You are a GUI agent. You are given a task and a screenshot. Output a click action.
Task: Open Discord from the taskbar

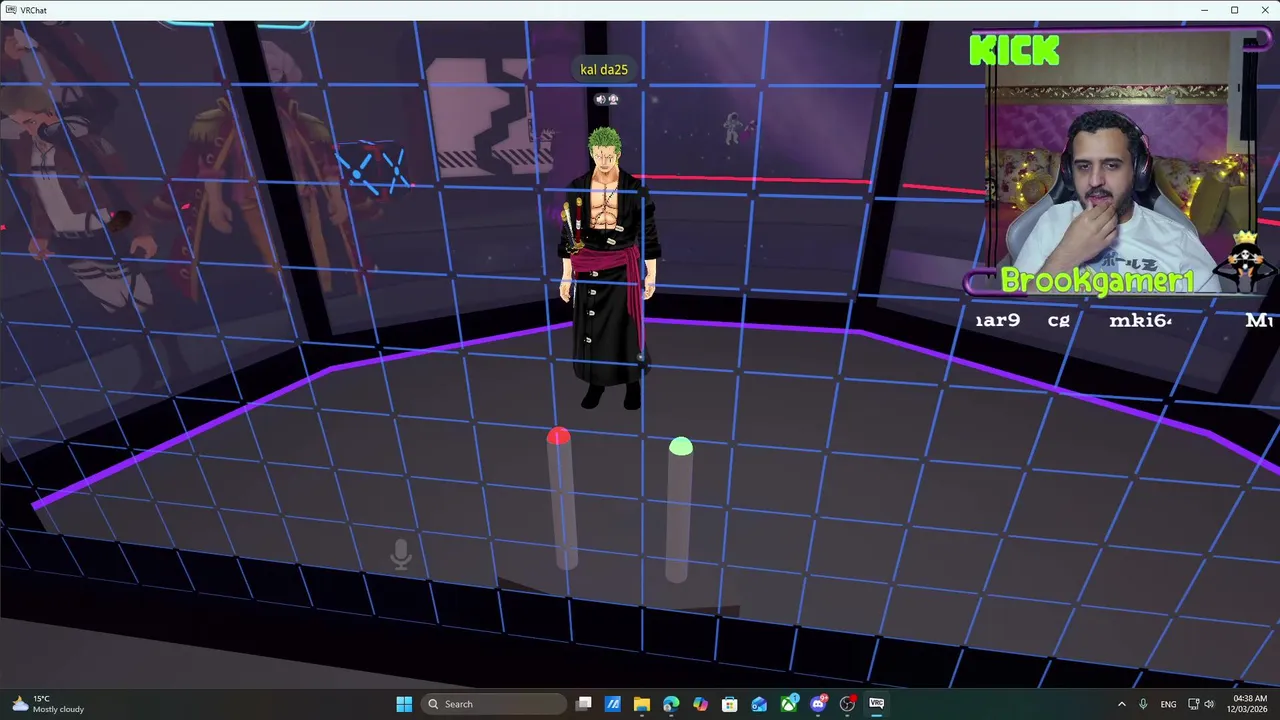(x=818, y=704)
